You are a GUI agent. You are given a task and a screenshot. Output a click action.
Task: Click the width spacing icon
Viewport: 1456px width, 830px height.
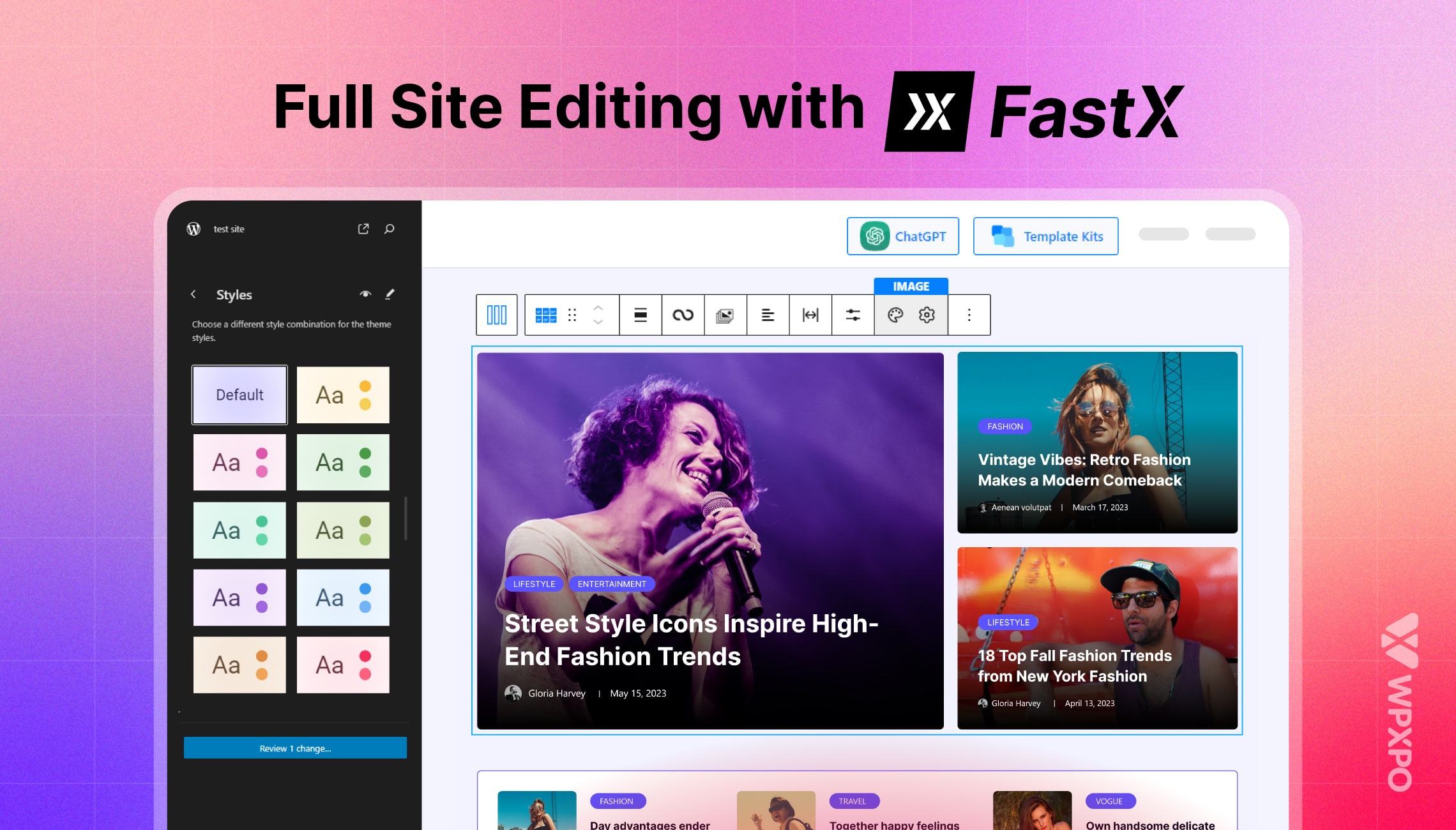point(810,315)
